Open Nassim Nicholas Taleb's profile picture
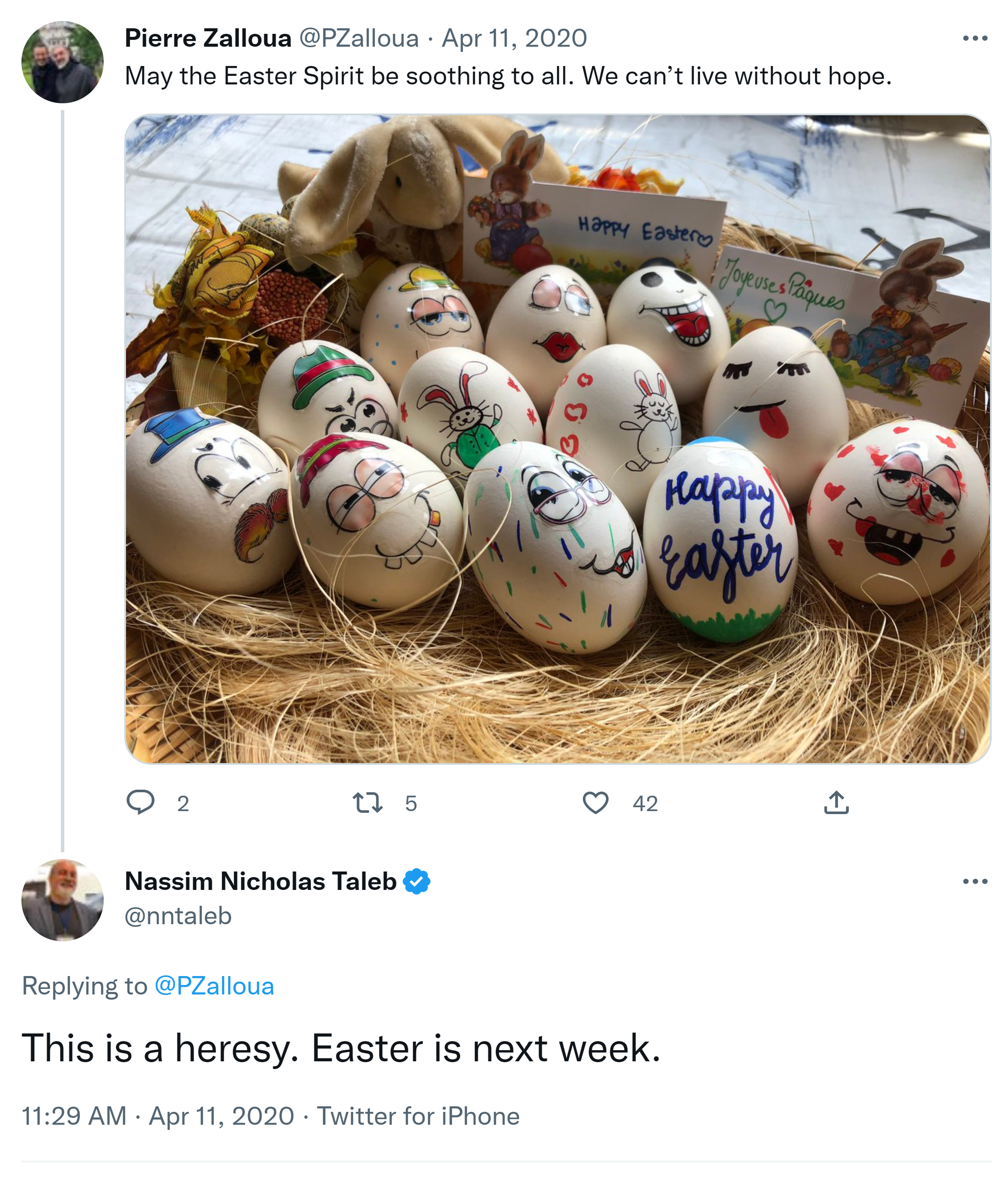Viewport: 1008px width, 1177px height. pyautogui.click(x=63, y=900)
